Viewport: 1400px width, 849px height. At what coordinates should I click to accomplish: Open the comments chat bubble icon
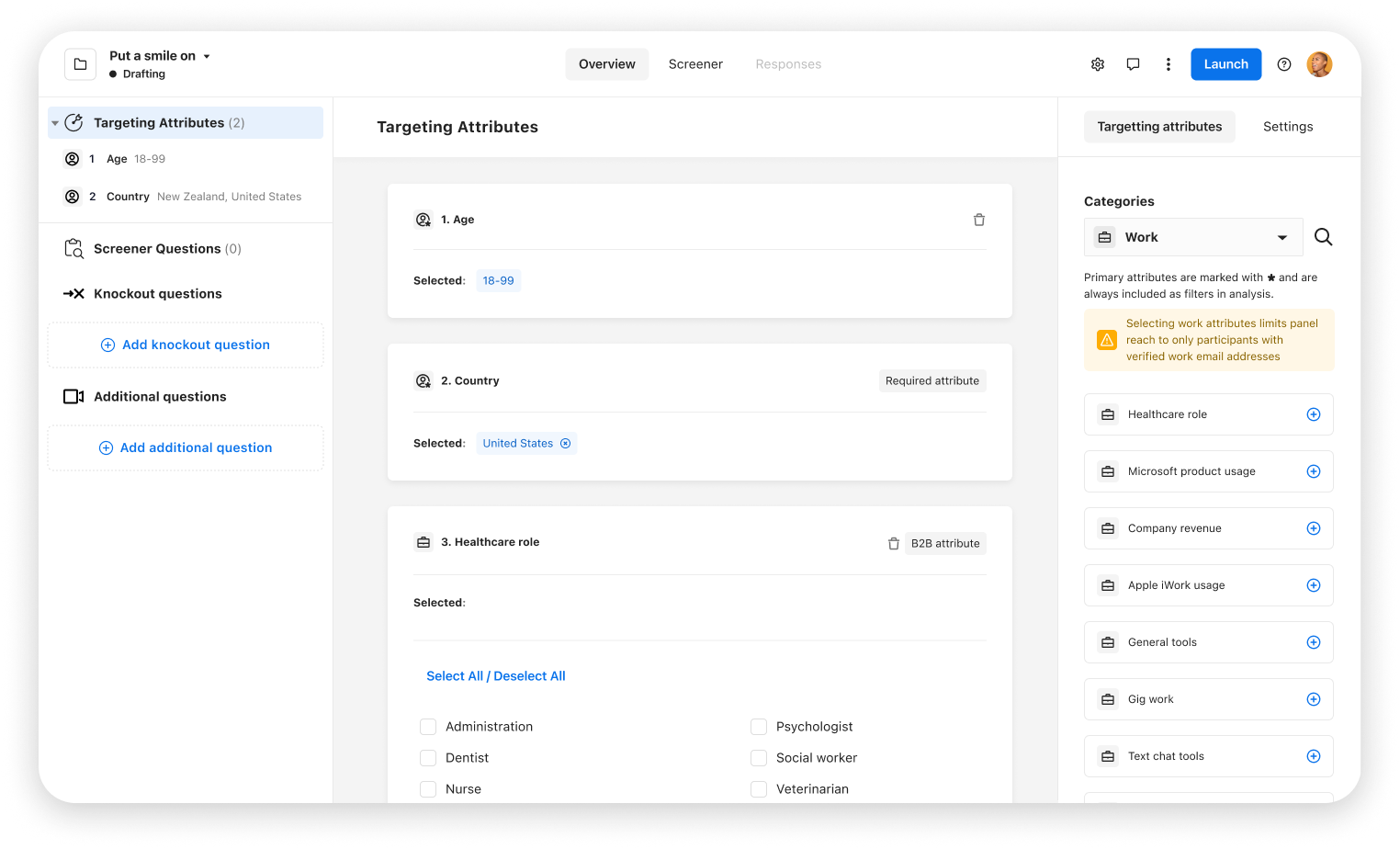click(x=1133, y=63)
